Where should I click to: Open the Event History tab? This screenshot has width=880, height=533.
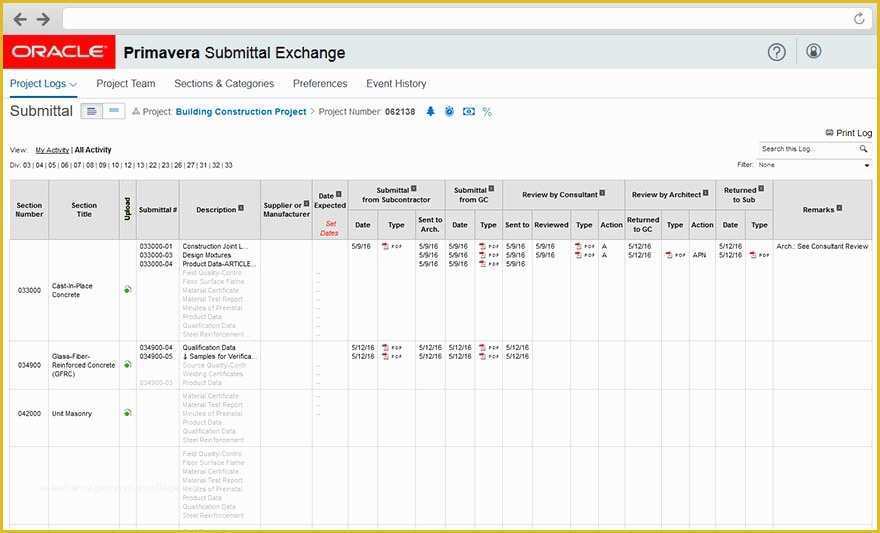pos(396,84)
